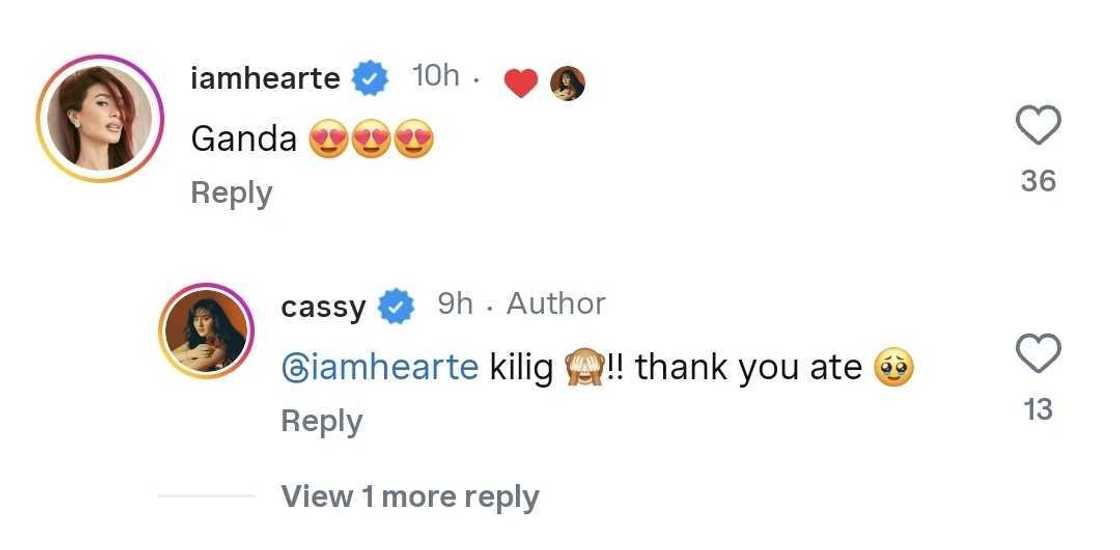Click iamhearte's blue verified badge

(x=373, y=79)
